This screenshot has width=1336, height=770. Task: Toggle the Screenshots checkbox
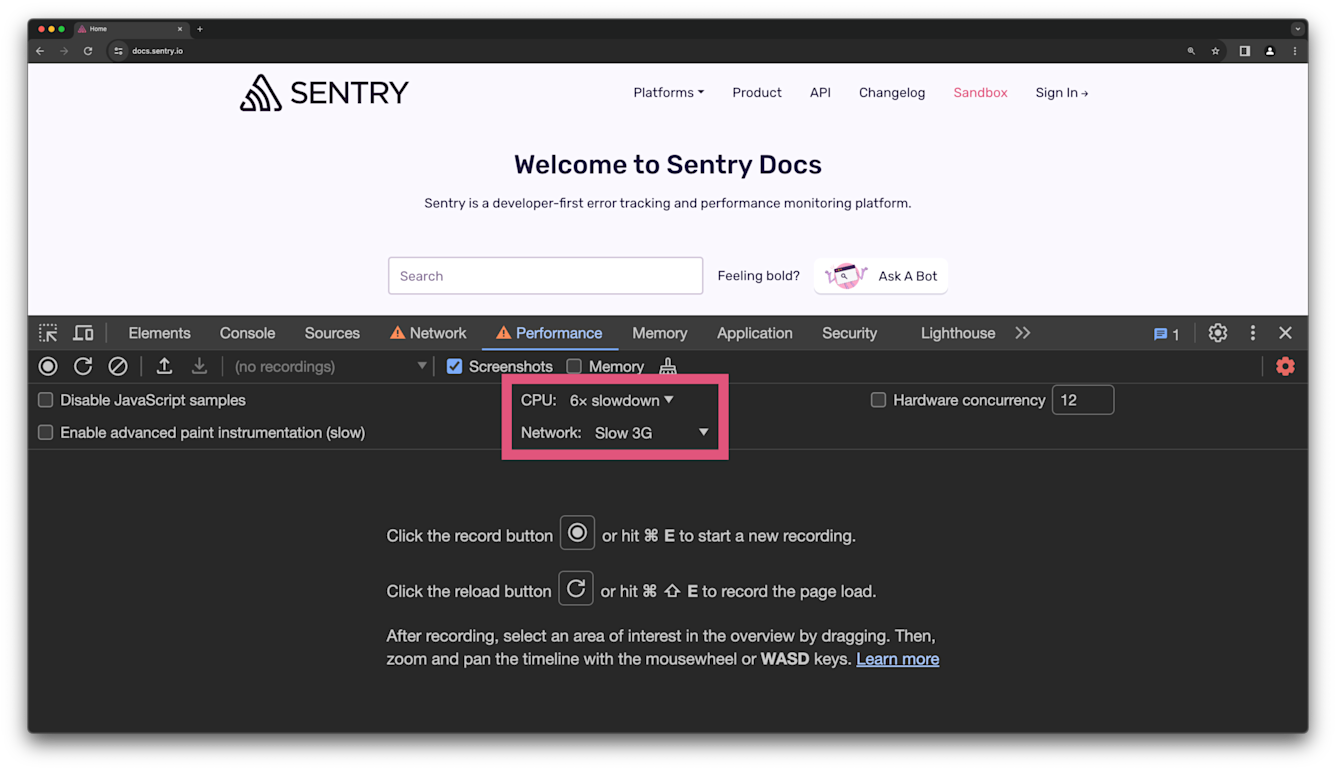click(454, 366)
